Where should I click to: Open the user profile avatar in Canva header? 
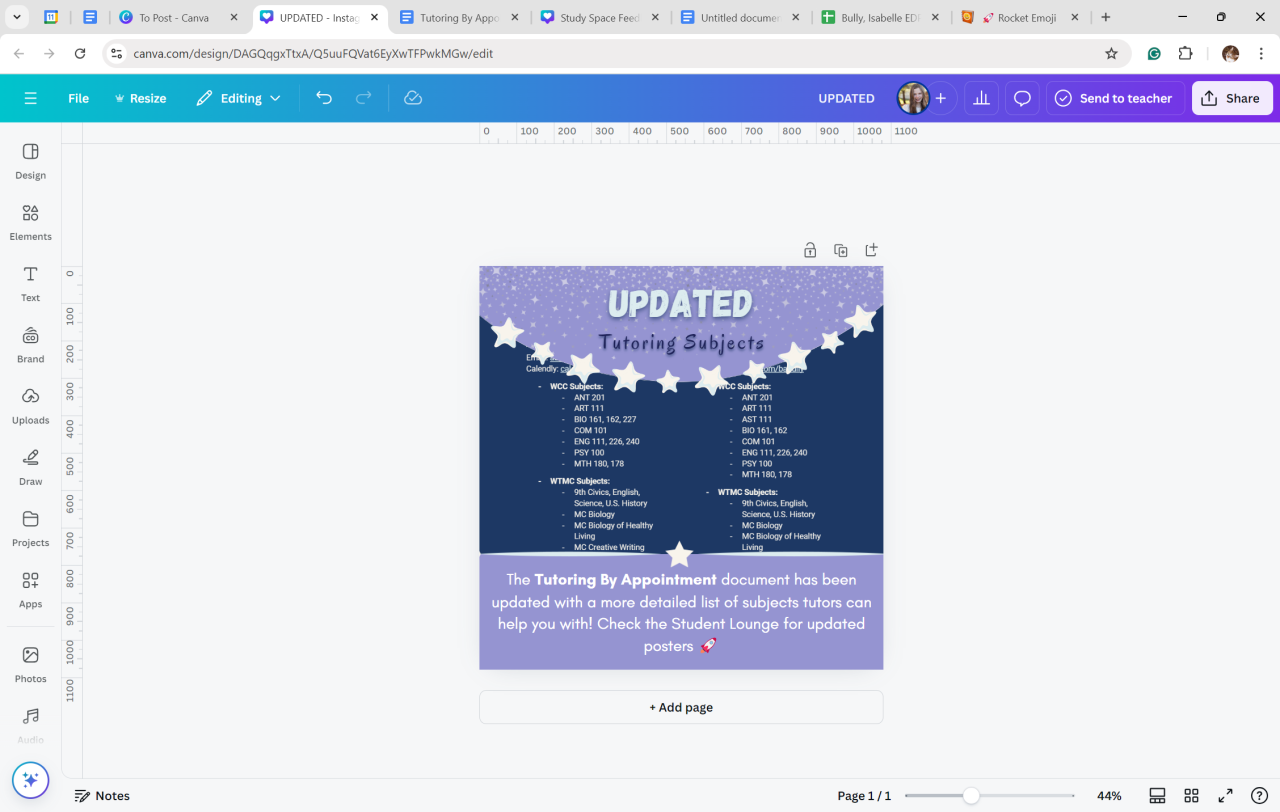(x=913, y=98)
